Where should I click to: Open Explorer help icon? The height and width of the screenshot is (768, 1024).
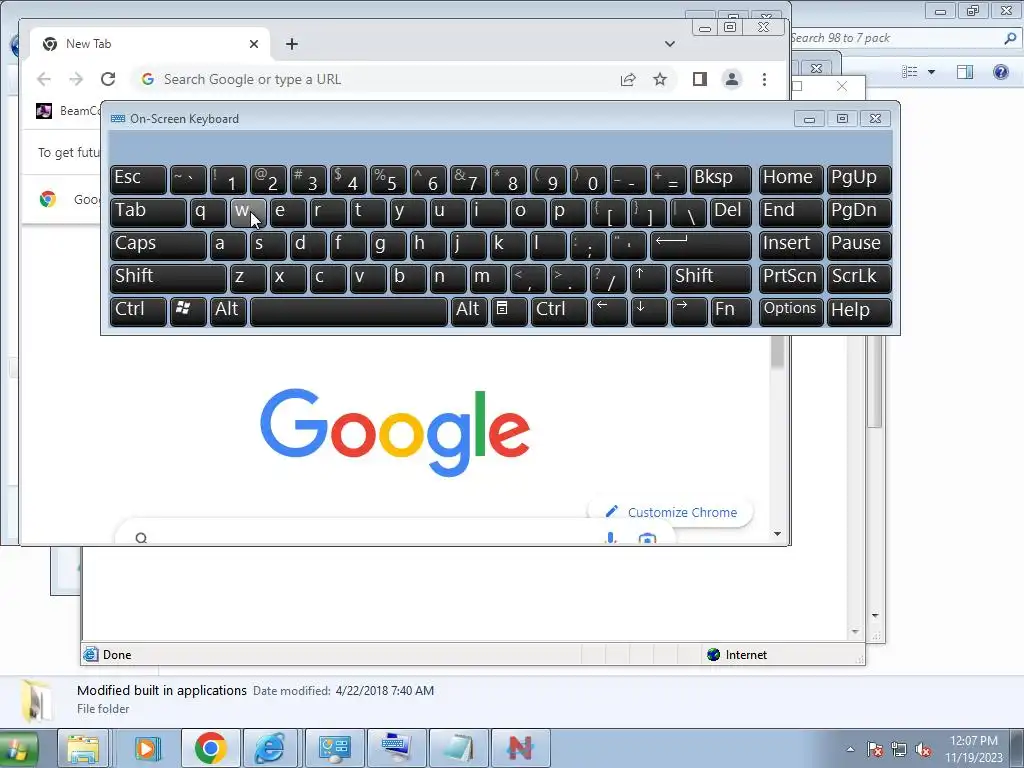1000,72
